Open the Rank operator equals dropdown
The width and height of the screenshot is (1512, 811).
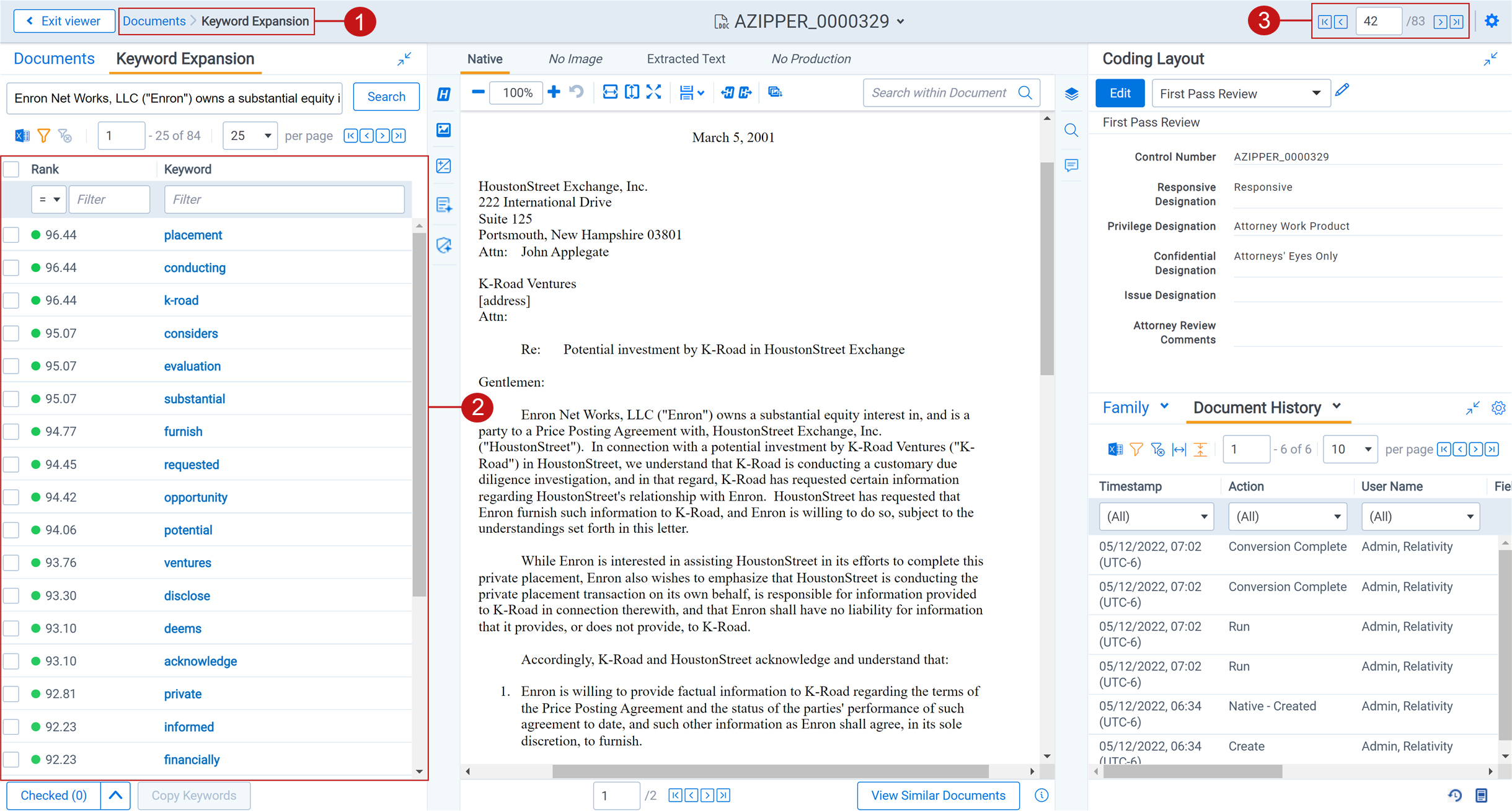click(x=49, y=199)
